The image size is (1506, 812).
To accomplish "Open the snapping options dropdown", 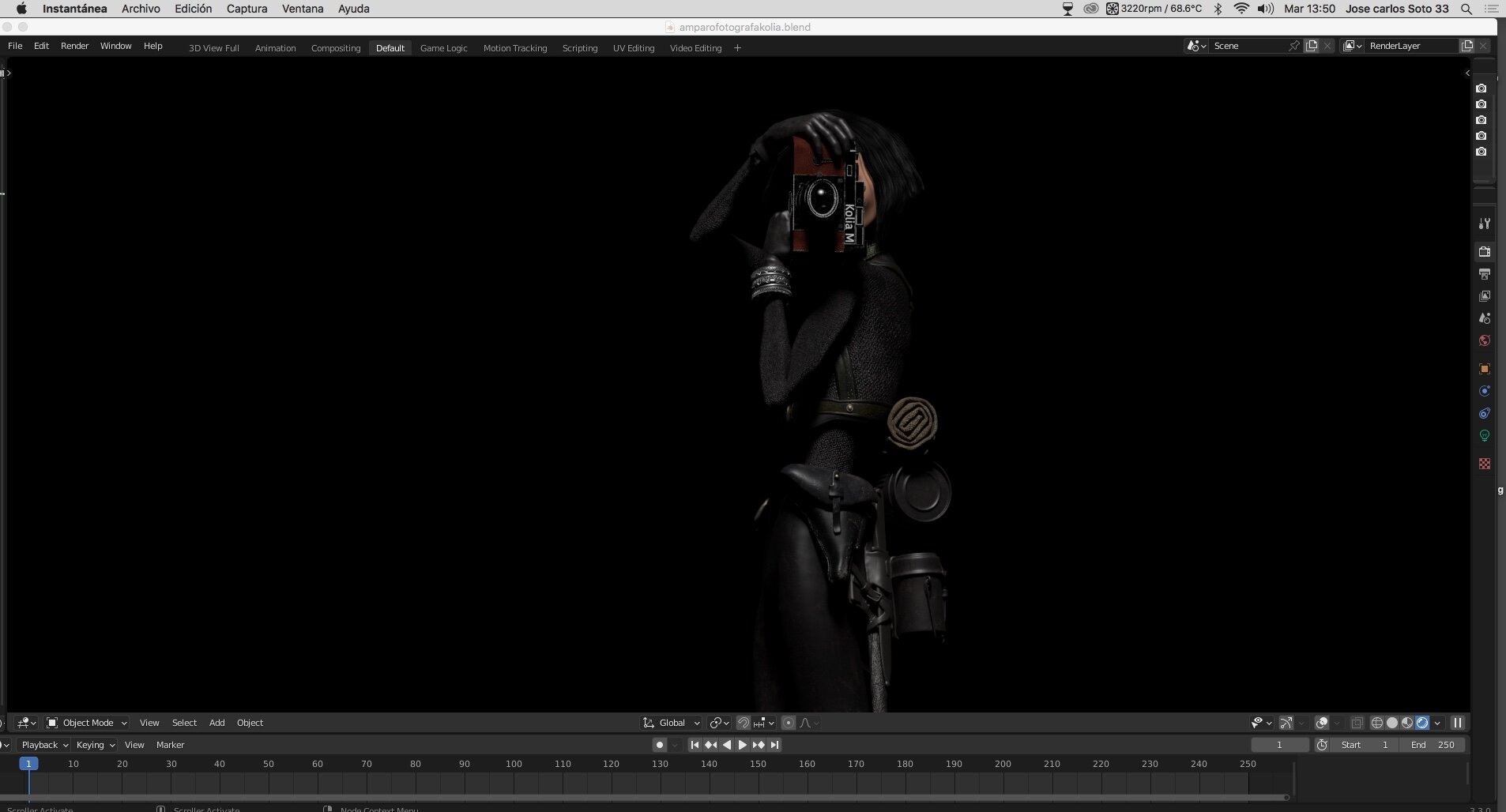I will point(764,723).
